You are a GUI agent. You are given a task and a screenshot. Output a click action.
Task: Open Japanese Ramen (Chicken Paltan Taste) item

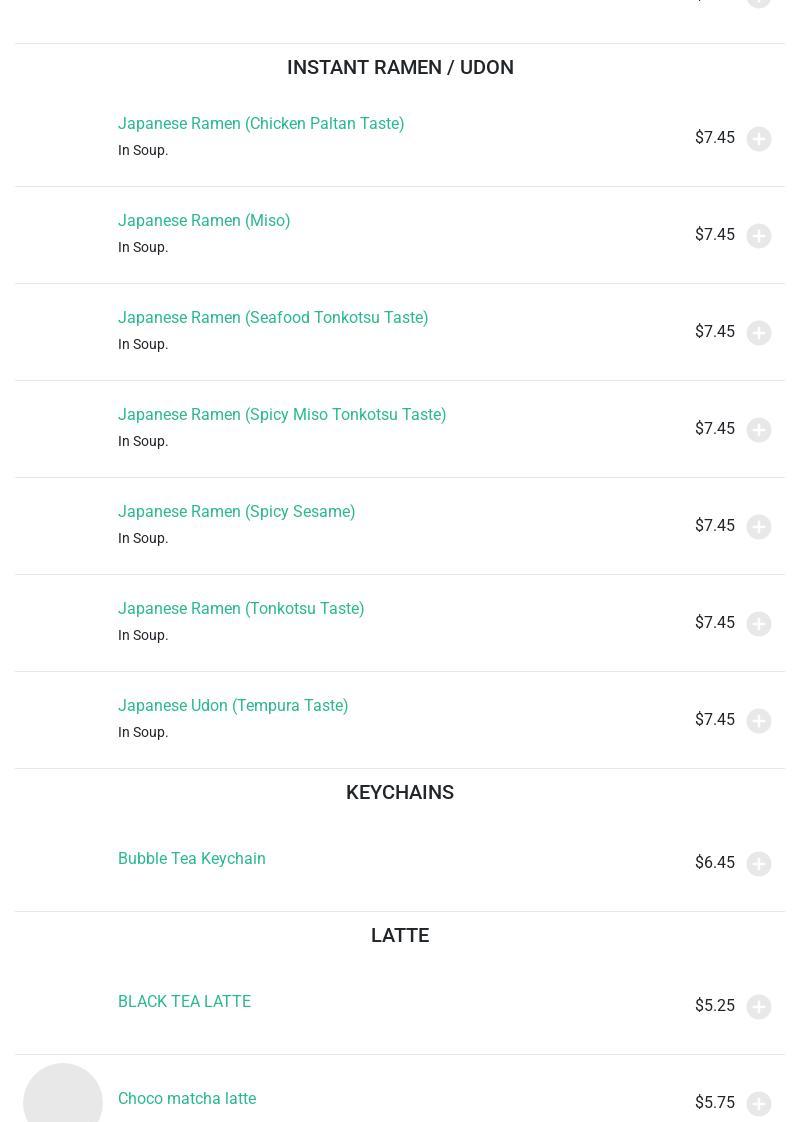coord(260,124)
